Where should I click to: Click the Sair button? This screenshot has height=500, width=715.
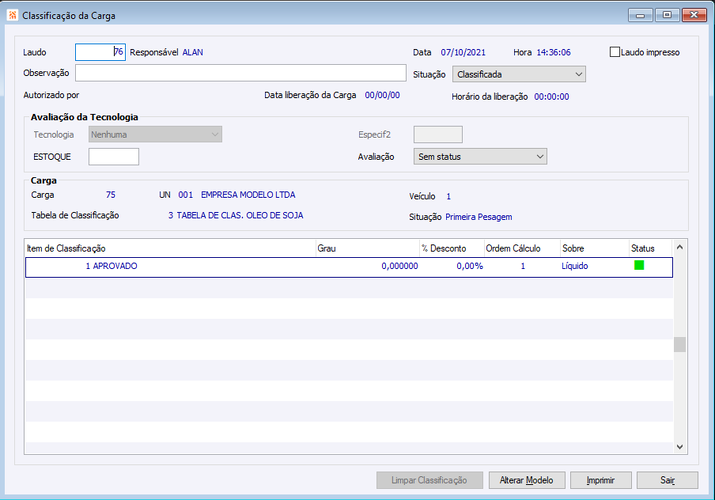coord(667,480)
